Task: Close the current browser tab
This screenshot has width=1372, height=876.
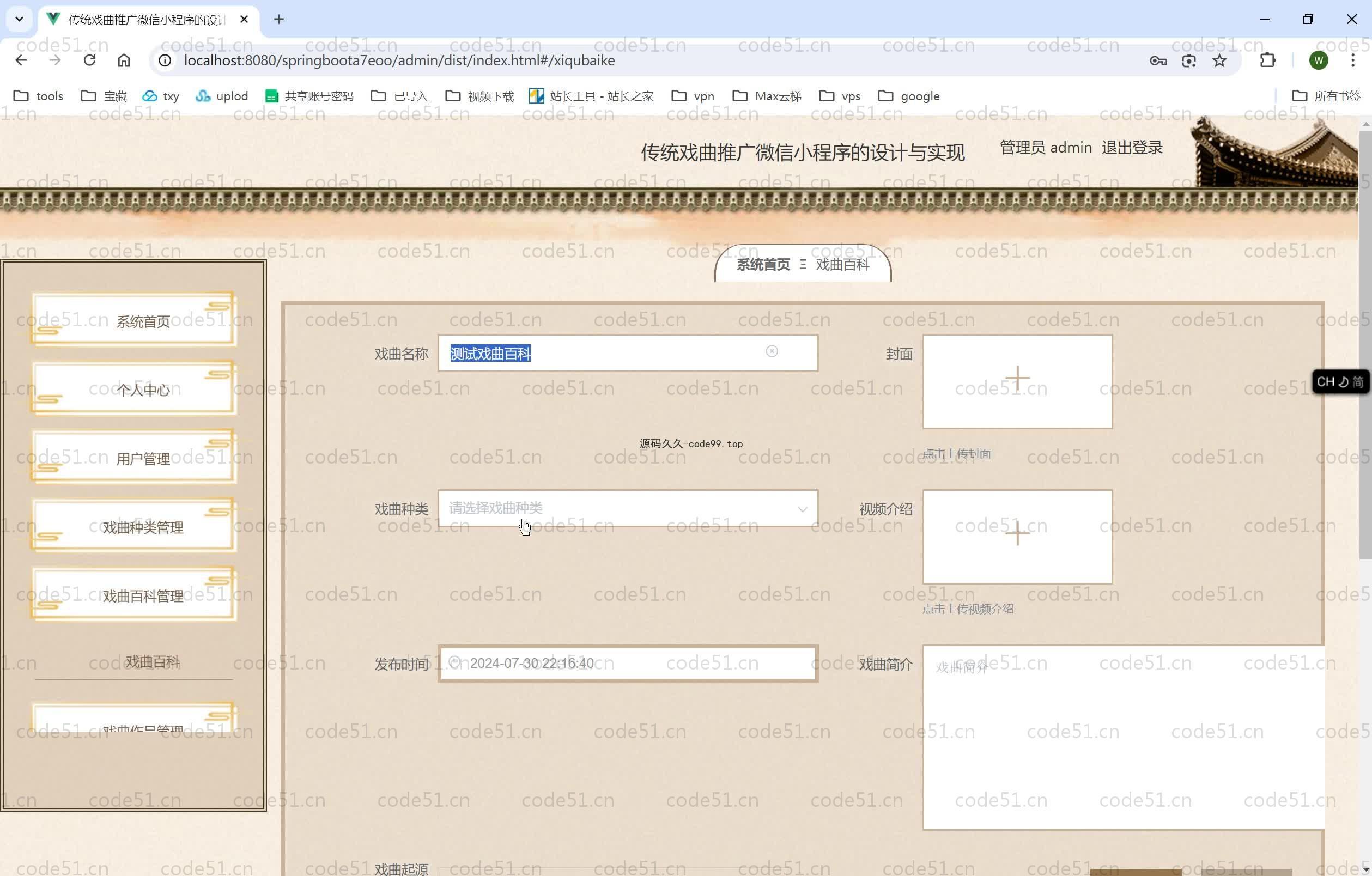Action: (x=244, y=20)
